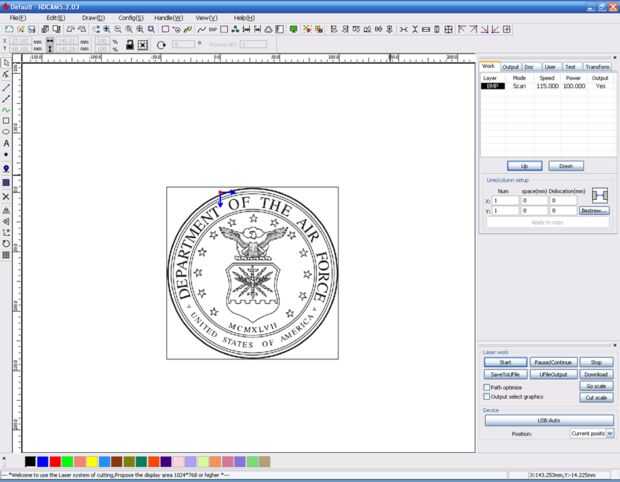
Task: Switch to the Transform tab
Action: tap(597, 67)
